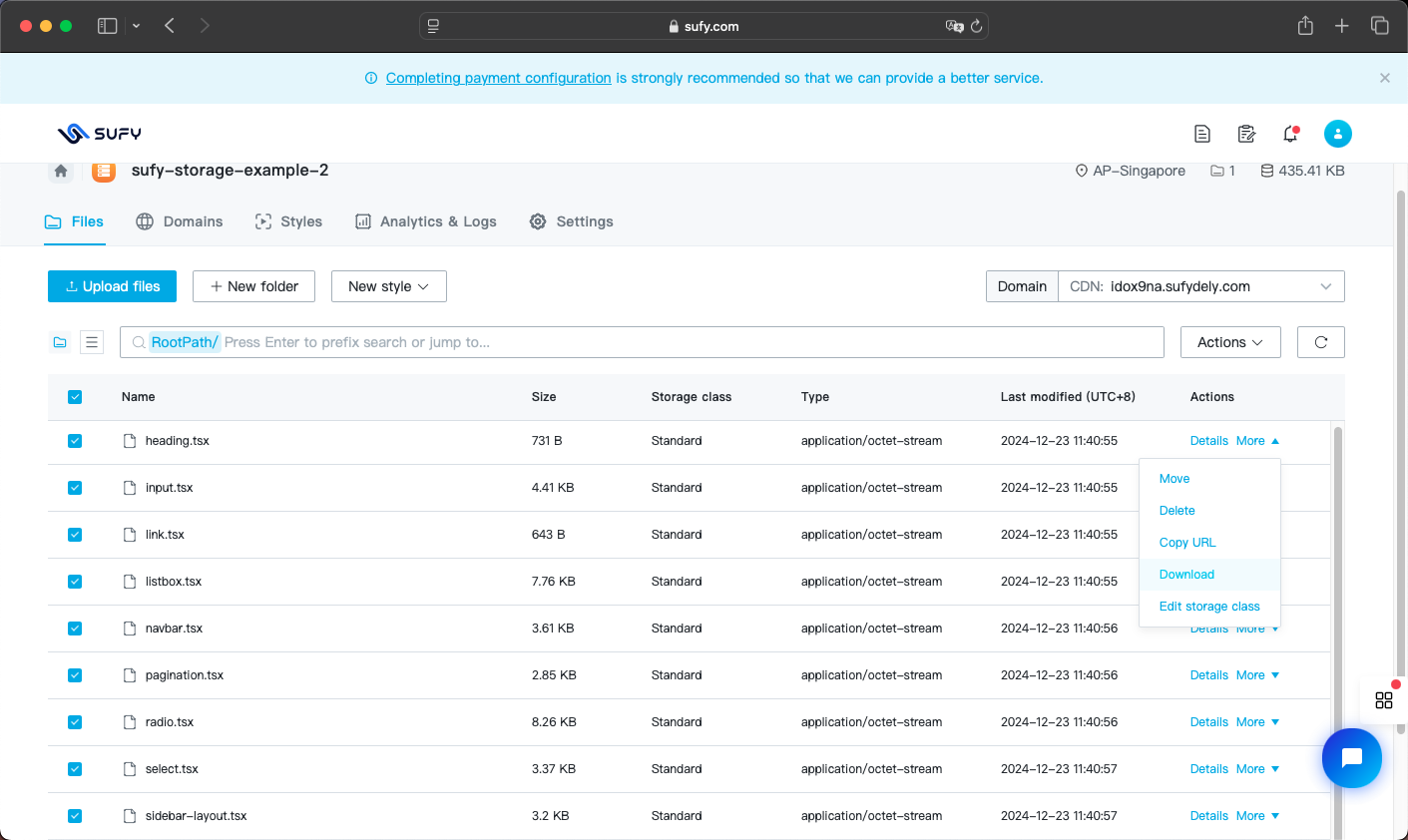1408x840 pixels.
Task: Expand More for select.tsx
Action: click(x=1257, y=769)
